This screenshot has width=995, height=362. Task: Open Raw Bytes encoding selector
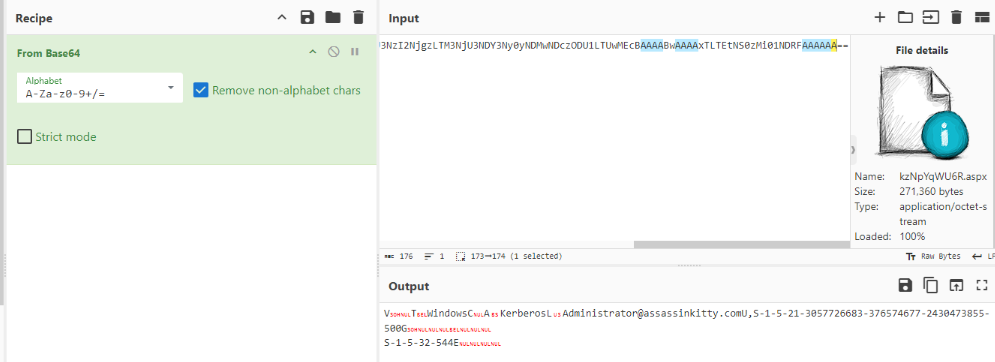point(933,257)
